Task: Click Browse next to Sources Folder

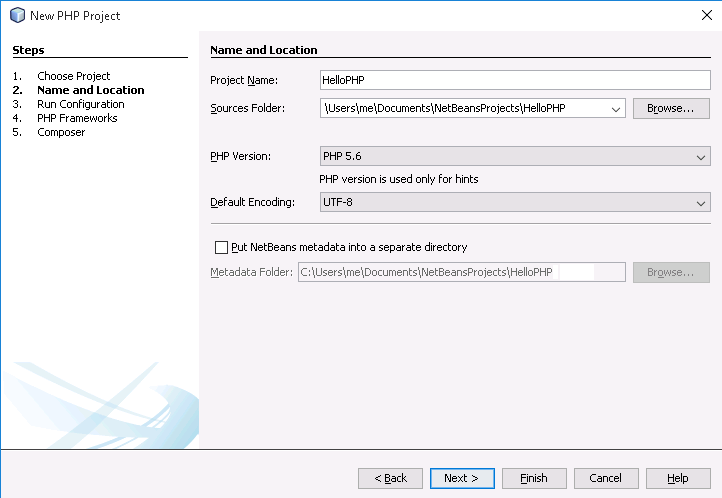Action: [671, 108]
